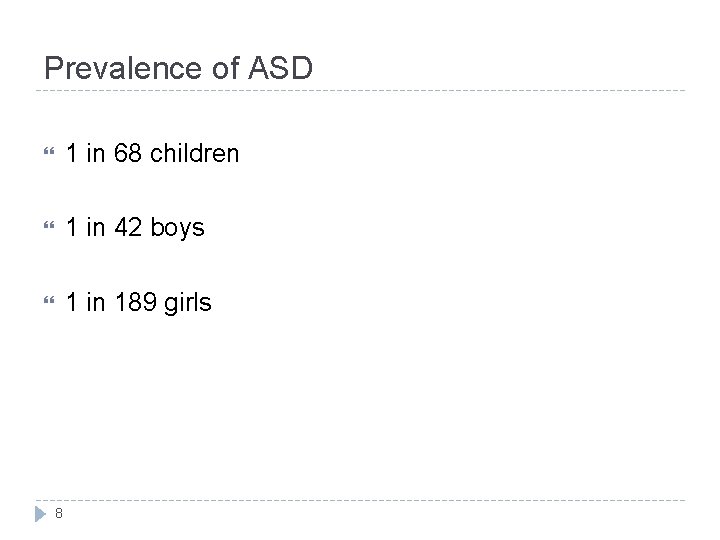Click the slide number 8
The image size is (720, 540).
60,514
